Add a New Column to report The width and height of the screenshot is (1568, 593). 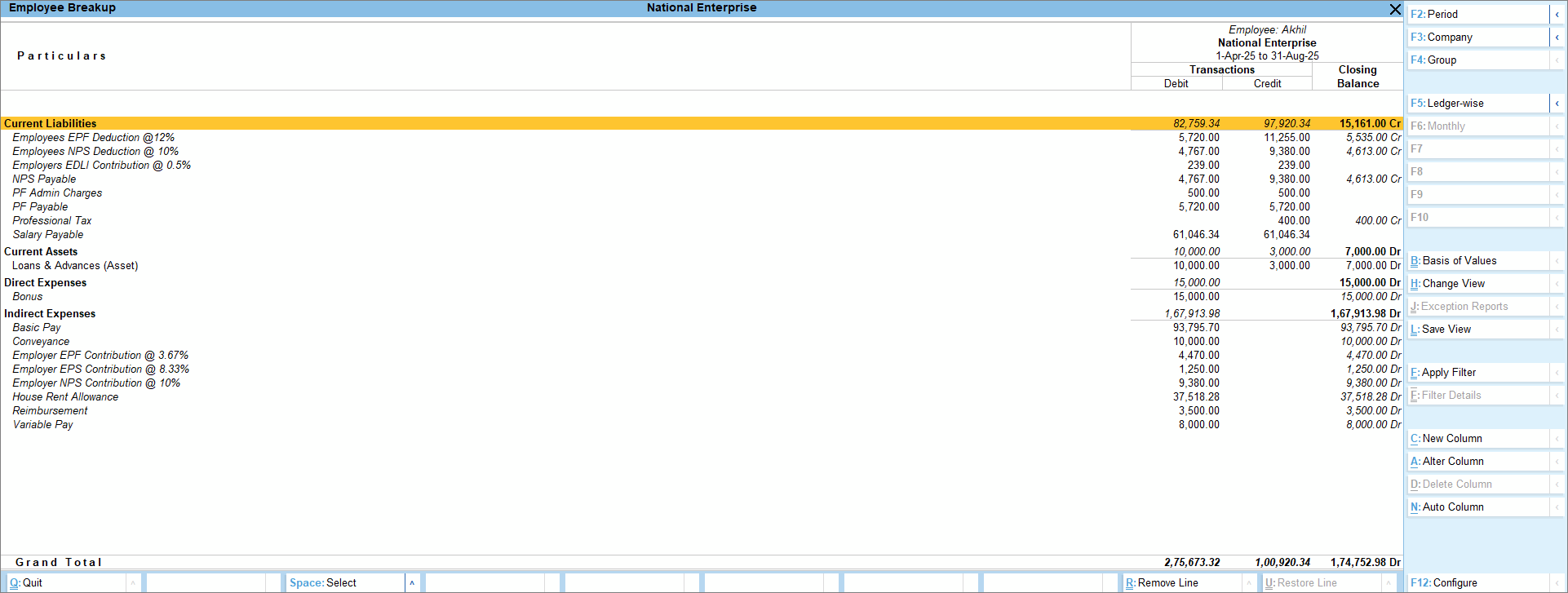click(x=1477, y=439)
